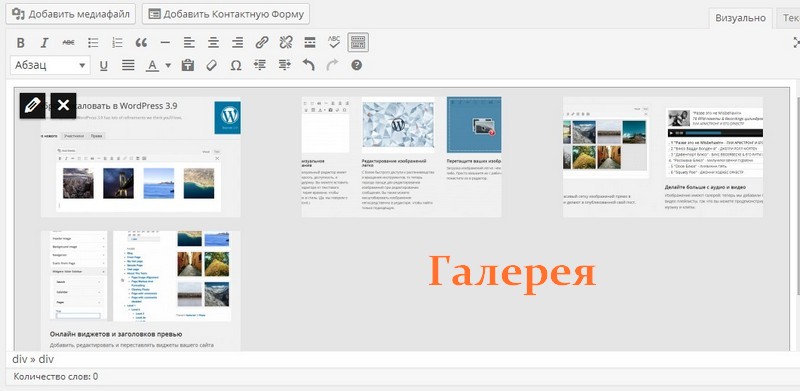
Task: Align text to the right
Action: (x=237, y=43)
